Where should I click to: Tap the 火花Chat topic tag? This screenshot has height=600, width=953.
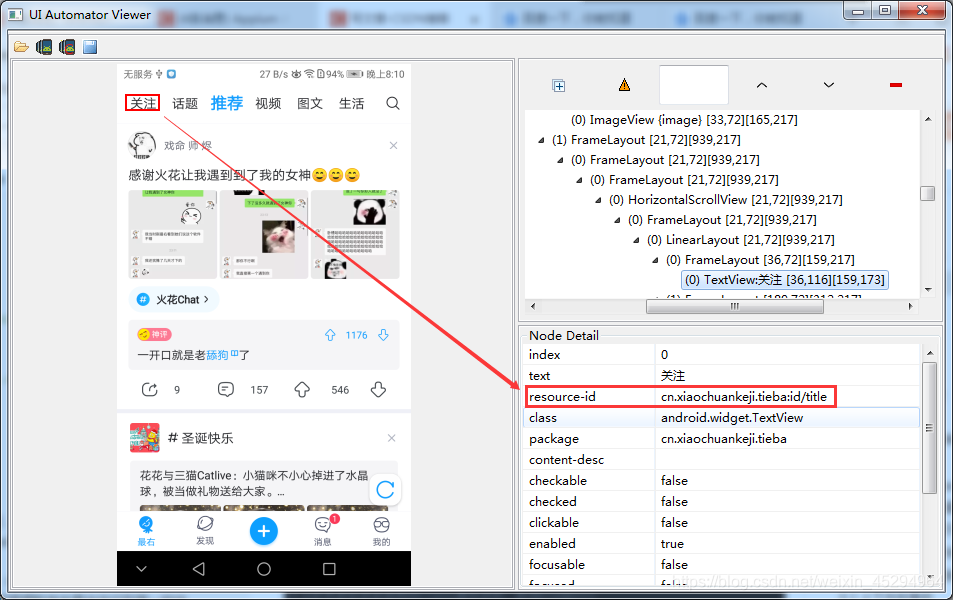tap(174, 299)
